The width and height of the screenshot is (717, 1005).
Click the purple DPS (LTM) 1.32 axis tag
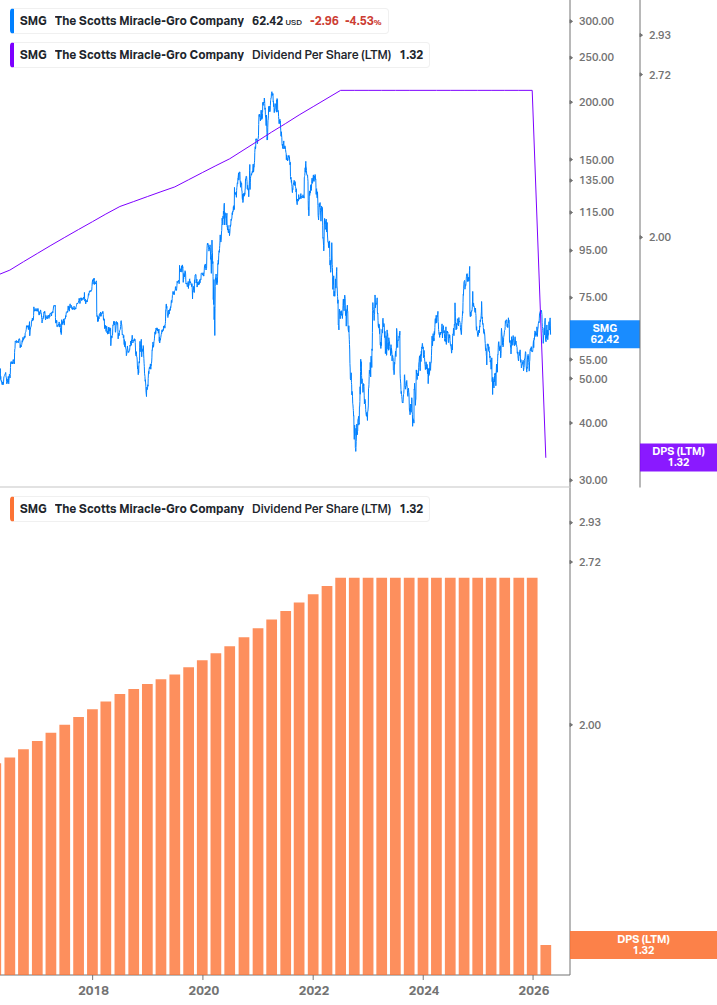[679, 457]
